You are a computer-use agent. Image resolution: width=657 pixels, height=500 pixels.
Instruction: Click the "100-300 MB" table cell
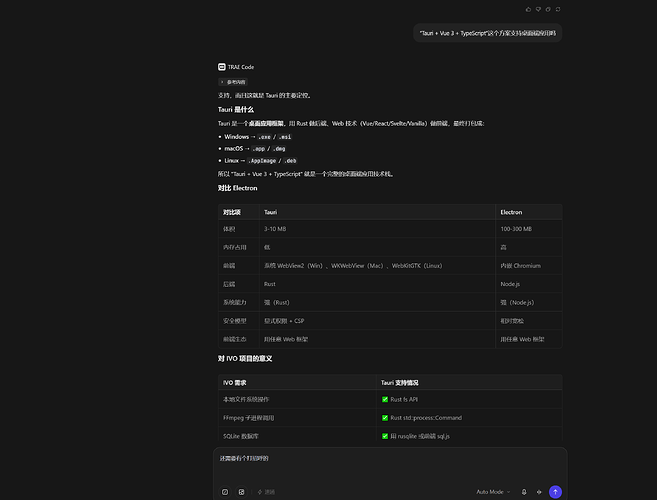click(529, 229)
